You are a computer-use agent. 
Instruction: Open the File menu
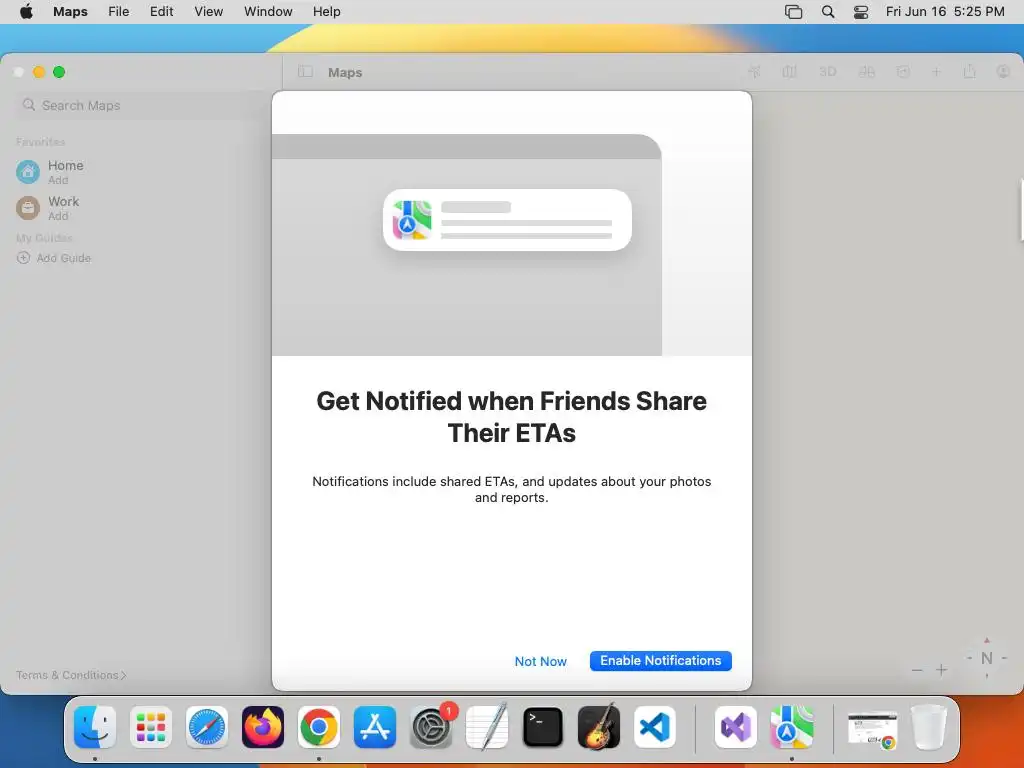(118, 11)
